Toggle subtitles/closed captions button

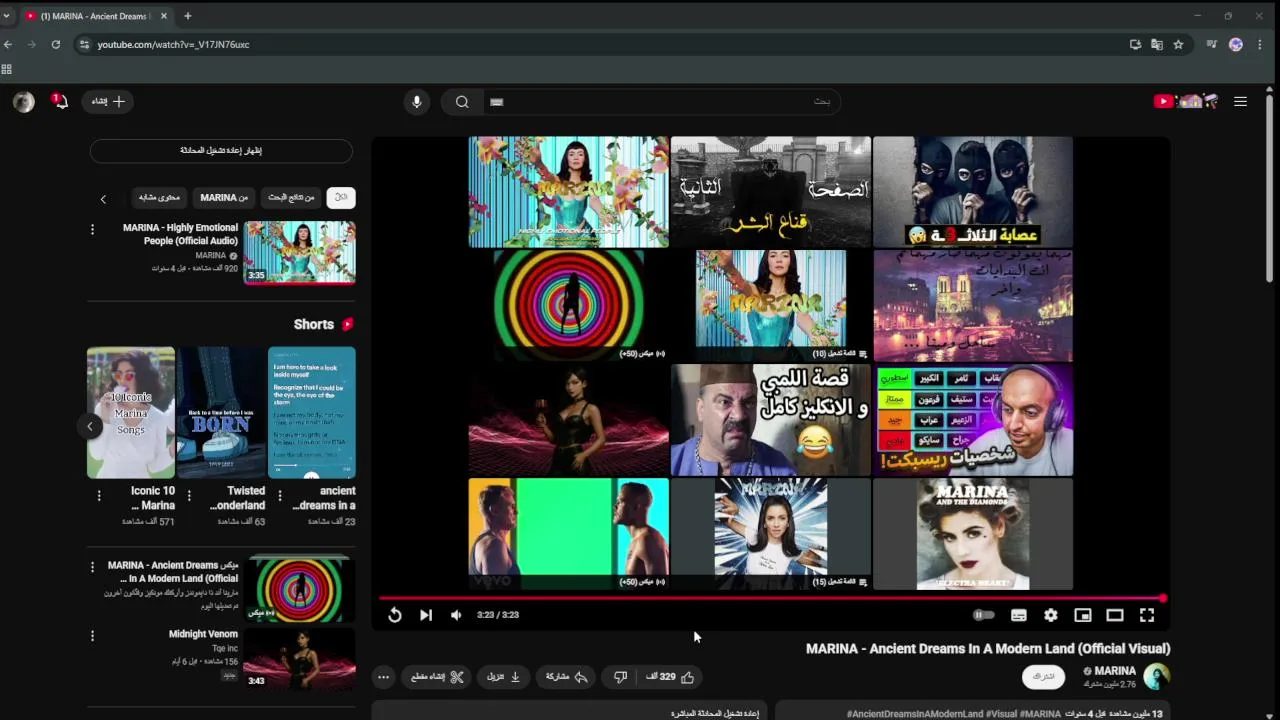click(1019, 615)
